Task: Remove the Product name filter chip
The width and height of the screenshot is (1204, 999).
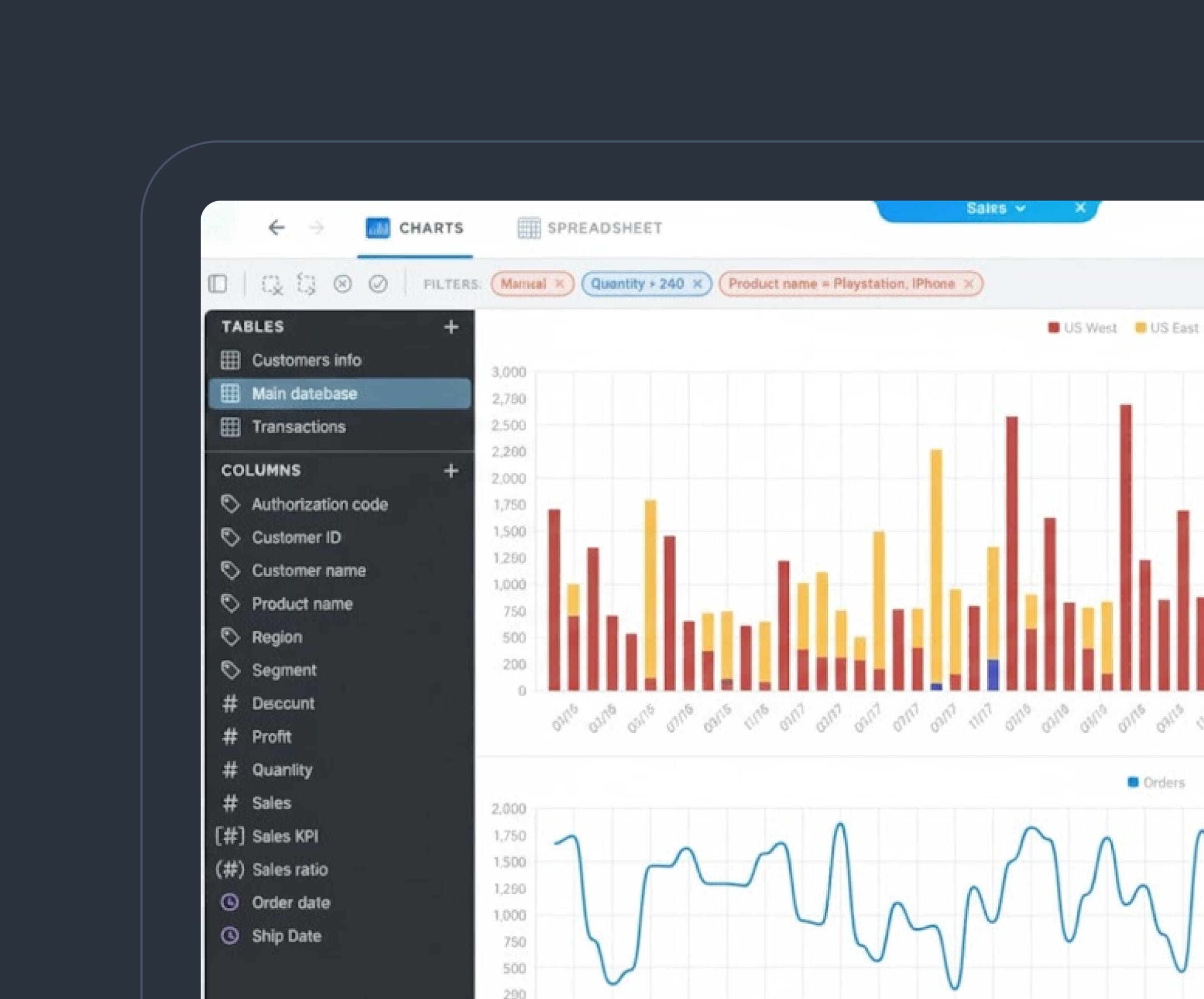Action: (968, 284)
